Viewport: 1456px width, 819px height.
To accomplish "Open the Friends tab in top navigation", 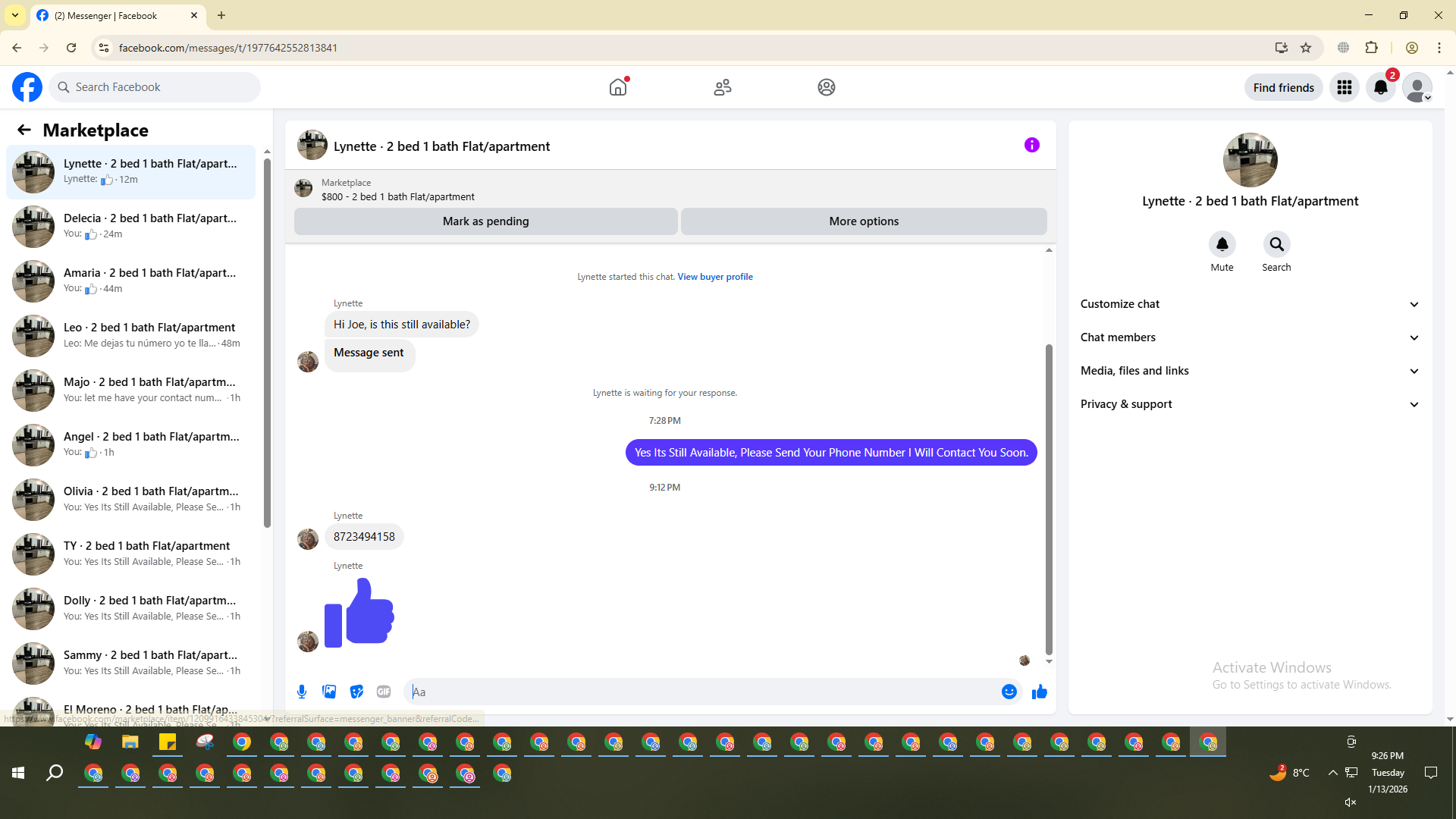I will coord(722,87).
